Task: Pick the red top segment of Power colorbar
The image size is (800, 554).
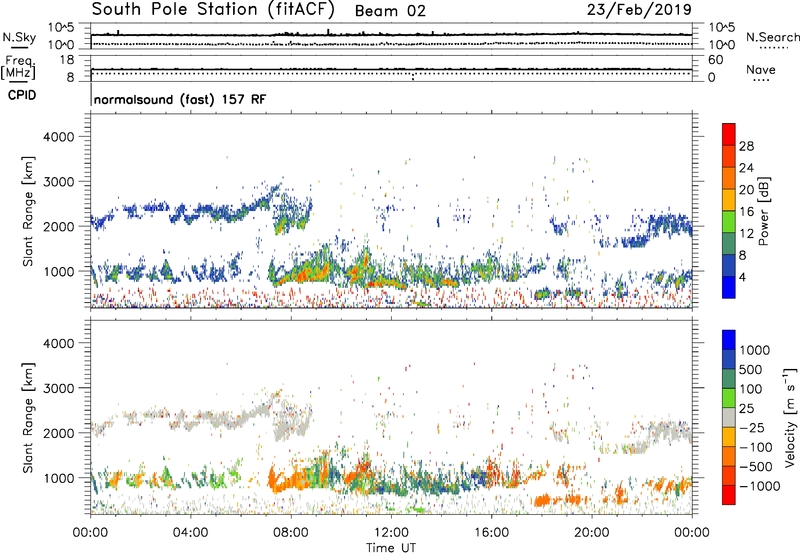Action: tap(729, 134)
